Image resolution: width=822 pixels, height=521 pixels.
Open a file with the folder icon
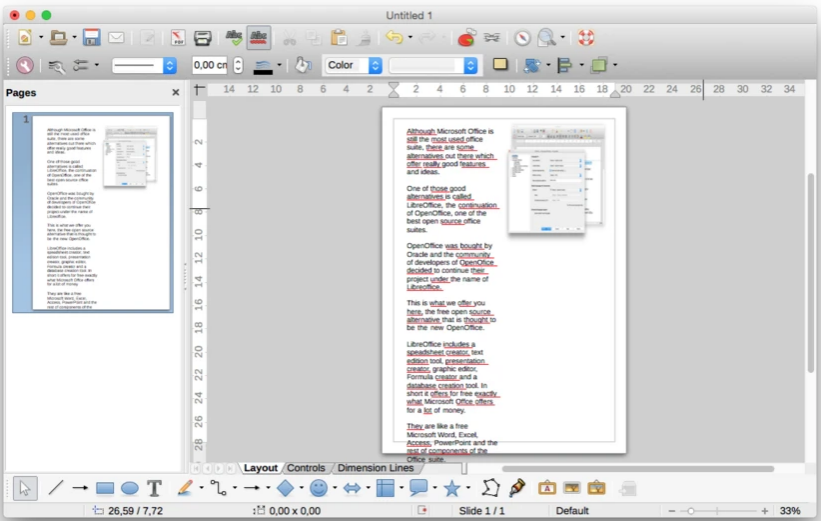(58, 37)
